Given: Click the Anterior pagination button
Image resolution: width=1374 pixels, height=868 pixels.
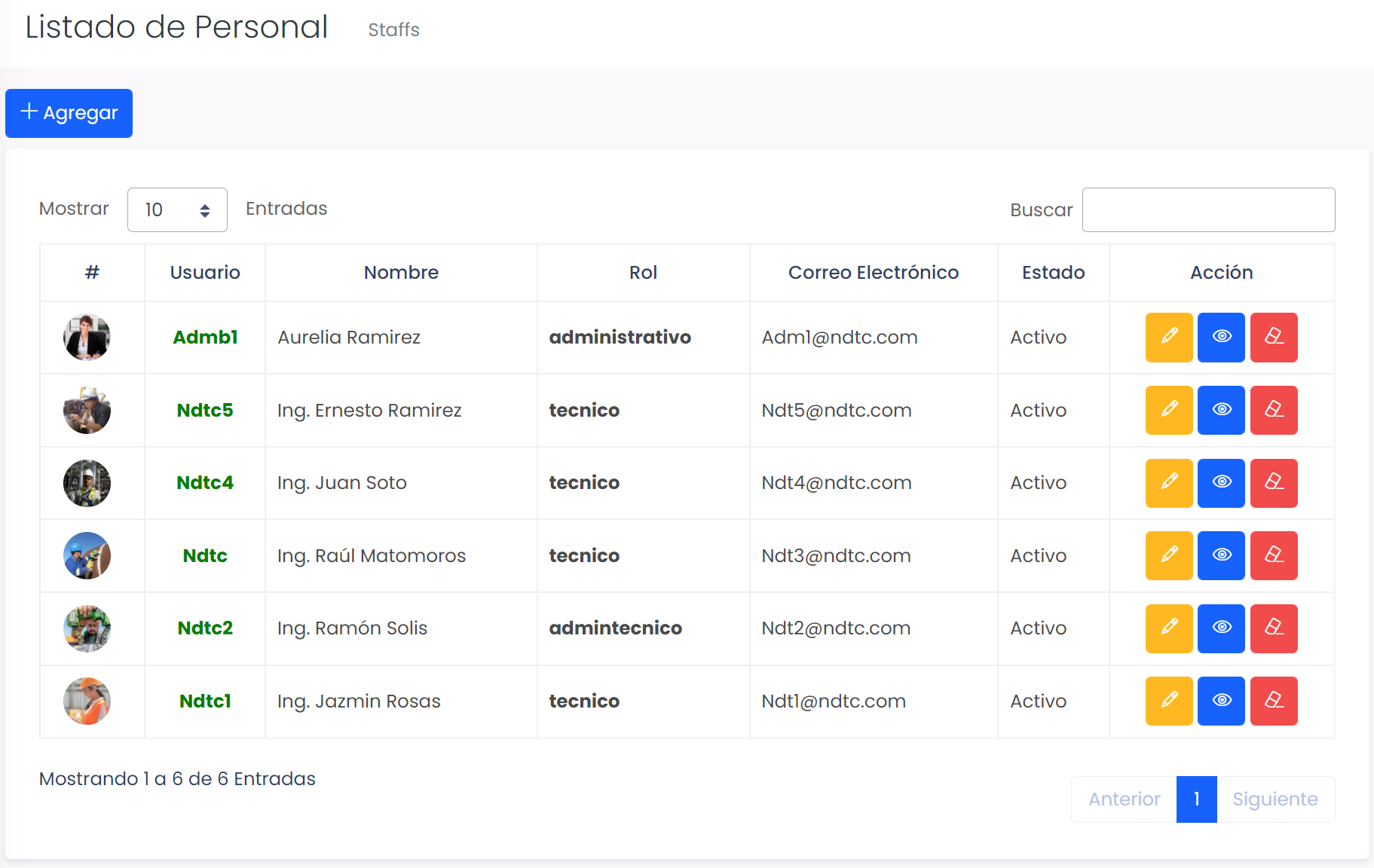Looking at the screenshot, I should [1124, 799].
